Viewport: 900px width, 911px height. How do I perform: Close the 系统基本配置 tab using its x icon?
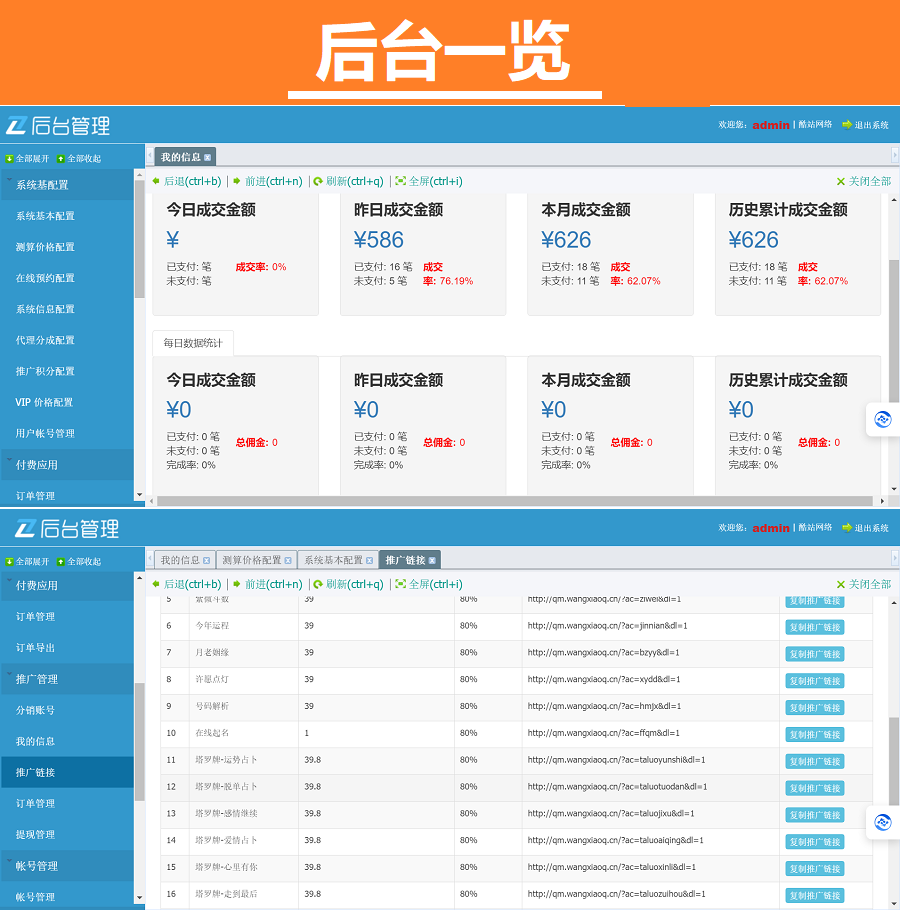point(369,561)
